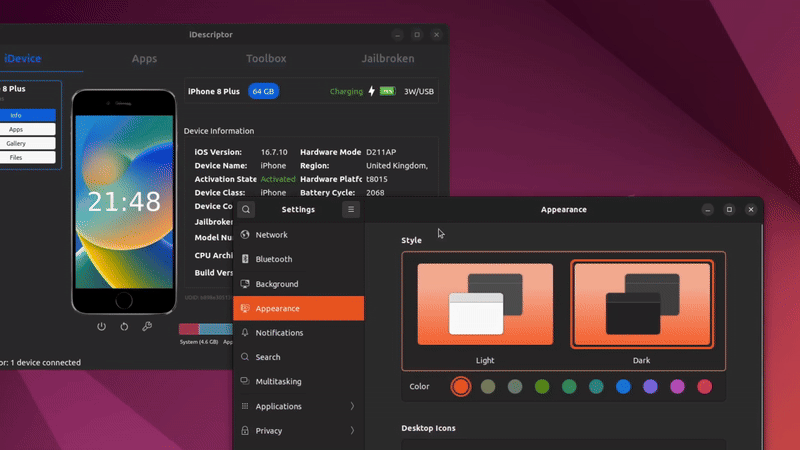The width and height of the screenshot is (800, 450).
Task: Select Appearance in Settings sidebar
Action: (298, 308)
